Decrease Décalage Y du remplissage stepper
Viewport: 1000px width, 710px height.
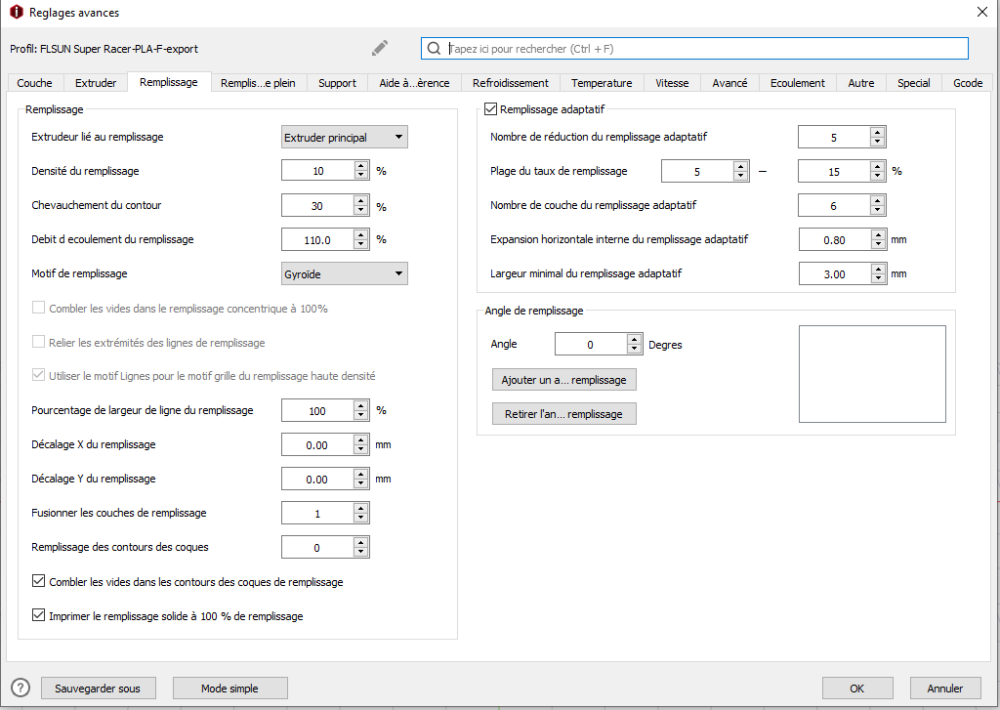tap(361, 484)
